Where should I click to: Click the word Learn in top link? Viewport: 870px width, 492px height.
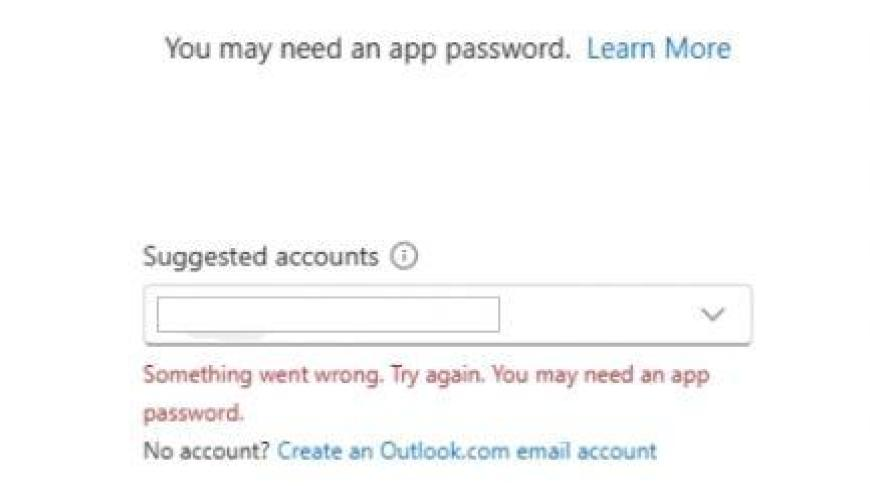621,48
